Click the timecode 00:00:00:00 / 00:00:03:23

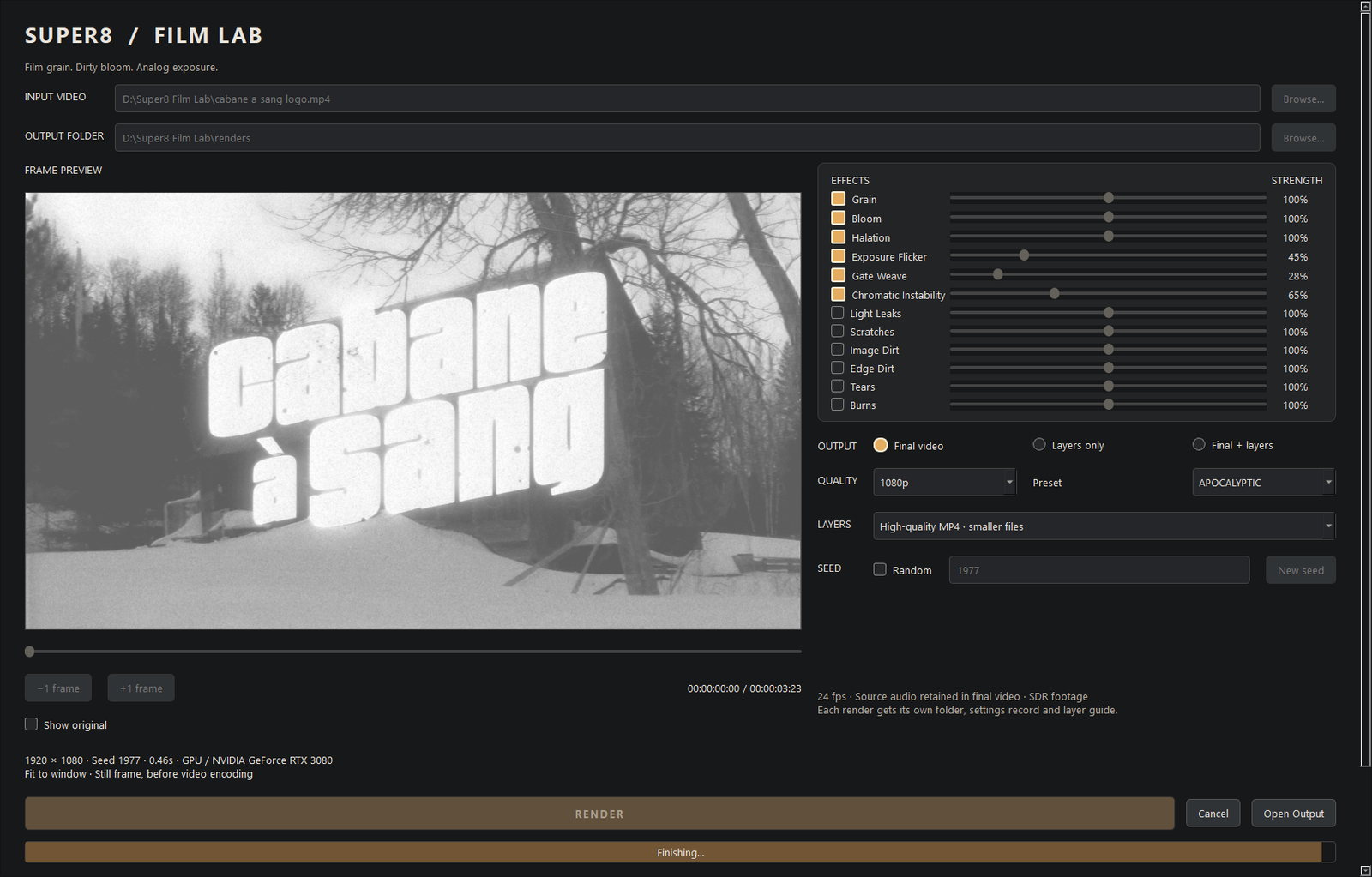[x=743, y=688]
